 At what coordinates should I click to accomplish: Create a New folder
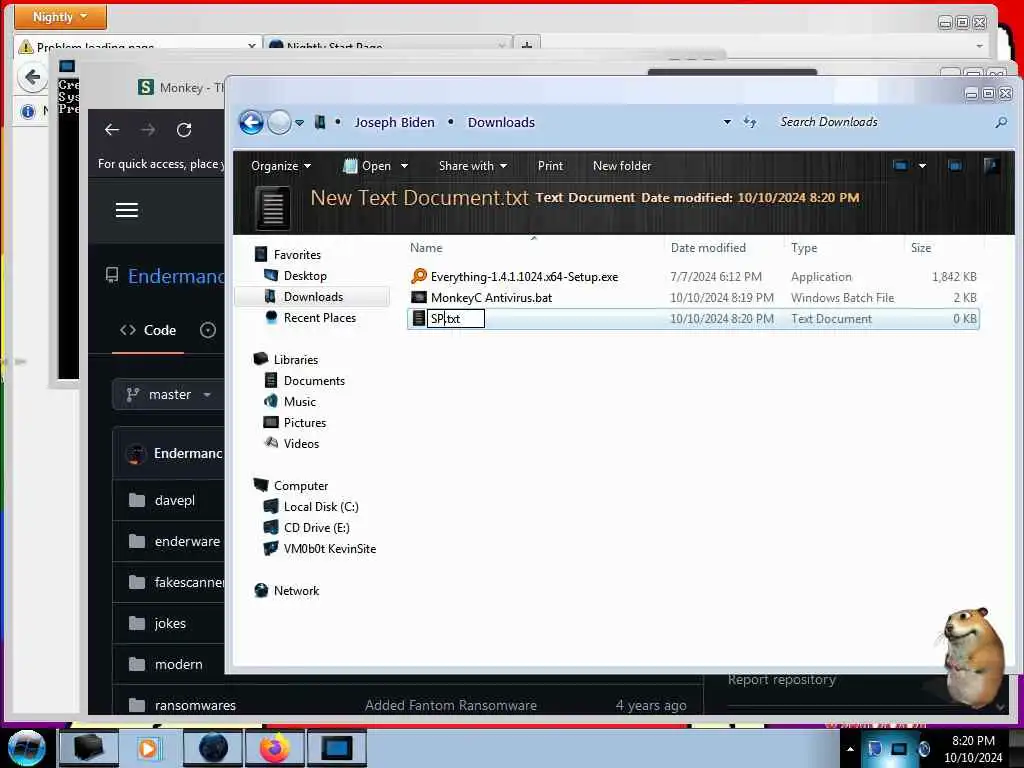click(x=622, y=166)
